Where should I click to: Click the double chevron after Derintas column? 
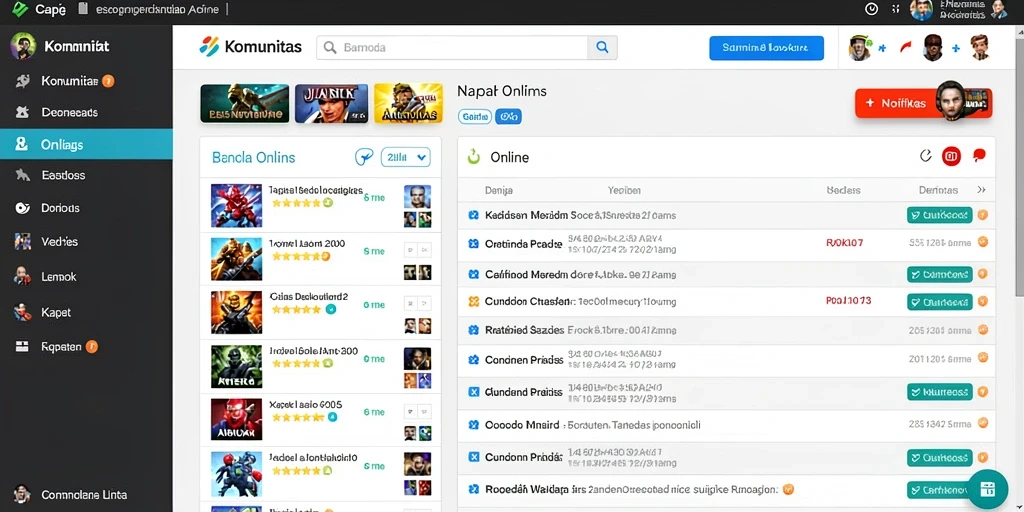click(x=981, y=190)
